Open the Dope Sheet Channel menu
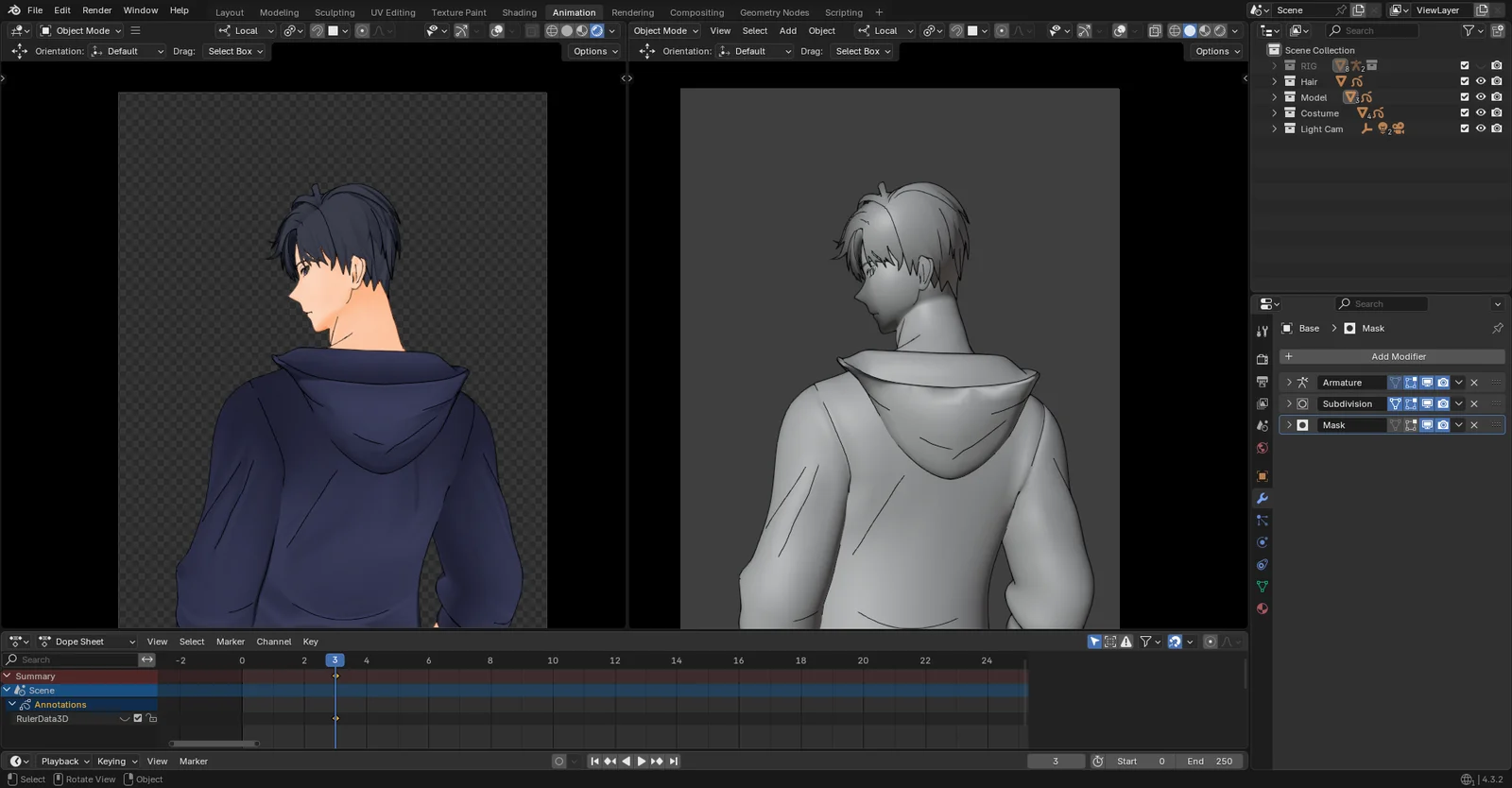Viewport: 1512px width, 788px height. (x=274, y=642)
